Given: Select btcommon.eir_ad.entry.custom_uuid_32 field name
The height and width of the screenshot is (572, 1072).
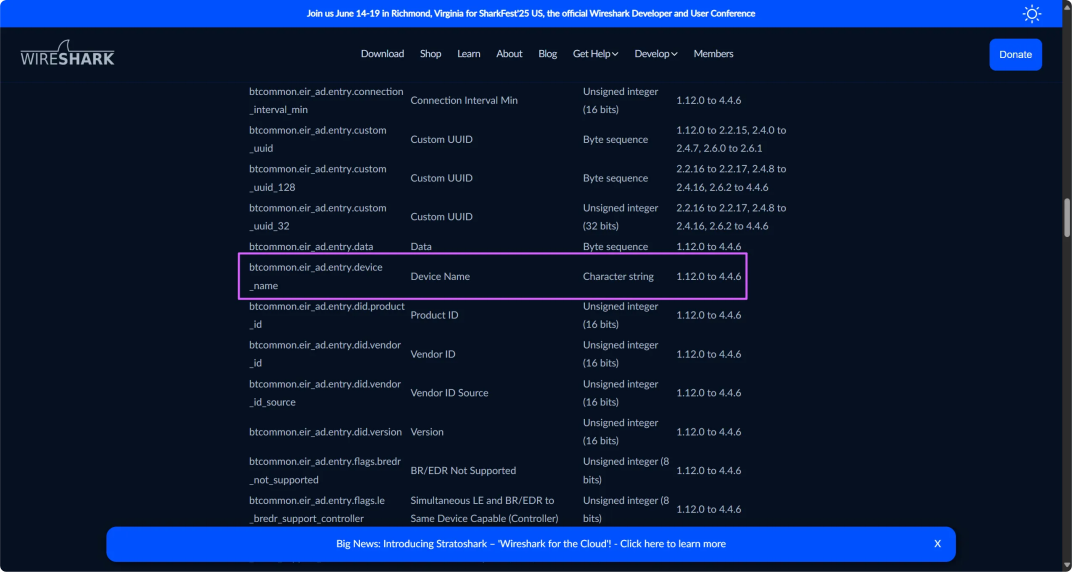Looking at the screenshot, I should pos(317,217).
